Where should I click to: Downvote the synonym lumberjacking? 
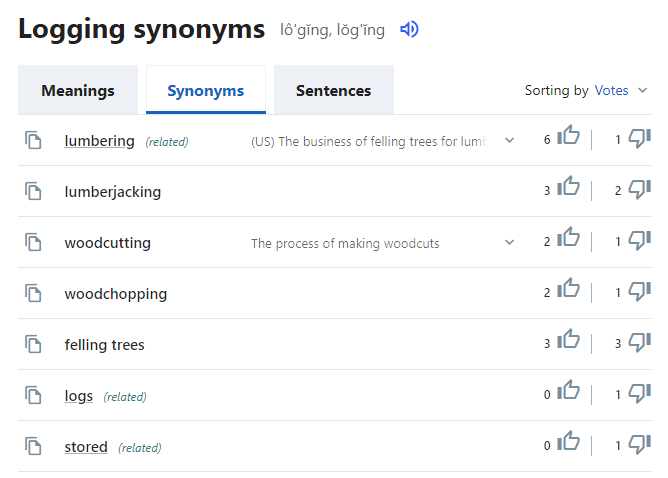click(x=639, y=189)
